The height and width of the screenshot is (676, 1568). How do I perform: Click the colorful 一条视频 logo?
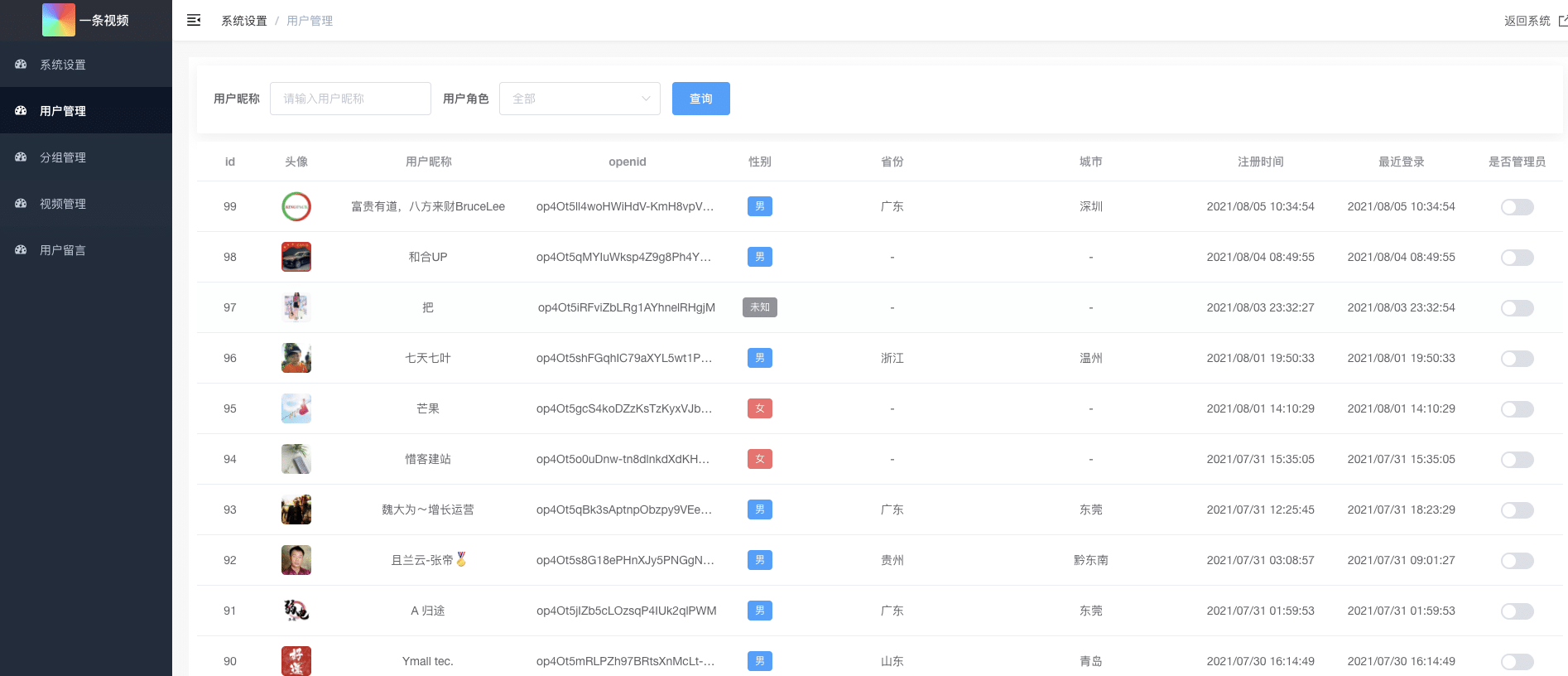59,20
